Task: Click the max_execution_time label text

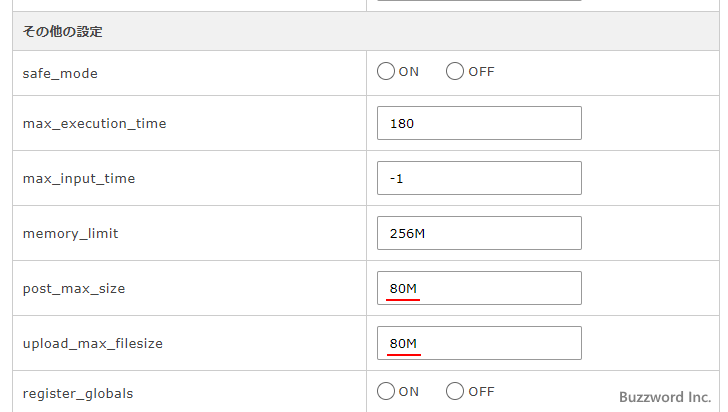Action: 94,124
